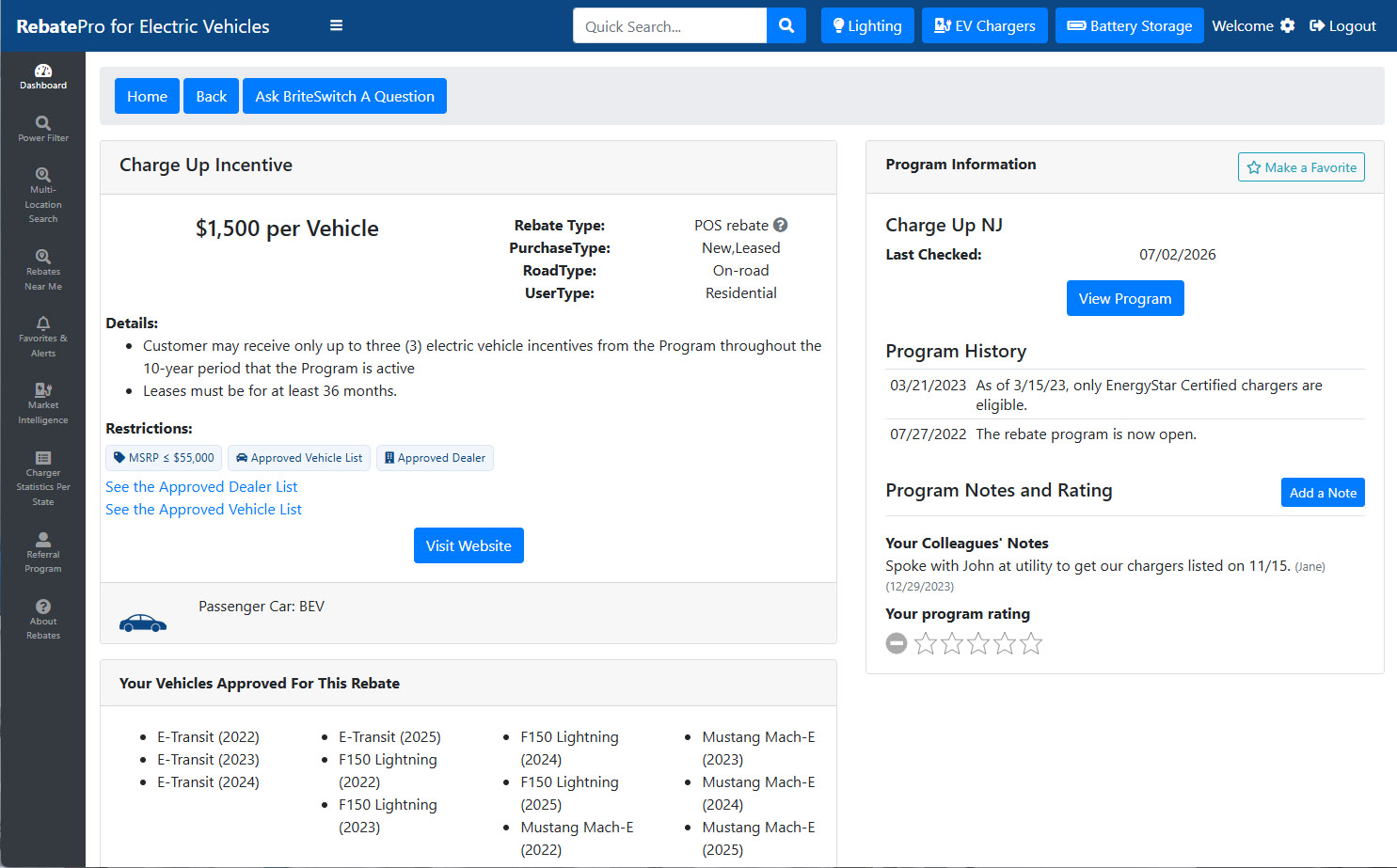1397x868 pixels.
Task: Open Referral Program sidebar item
Action: (43, 553)
